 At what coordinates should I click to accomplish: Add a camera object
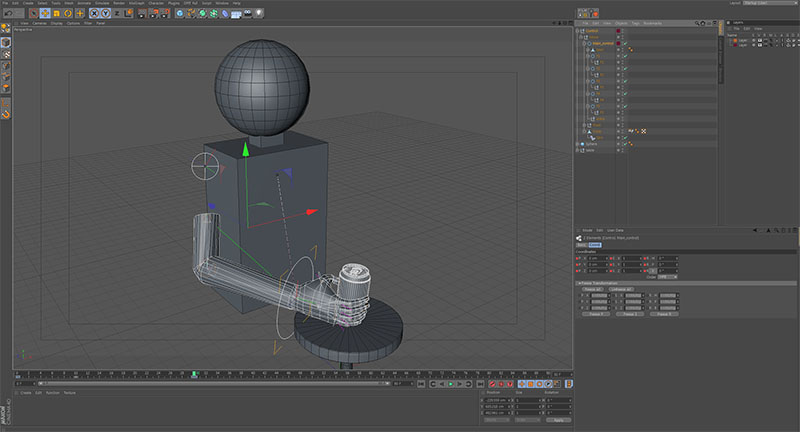[x=248, y=13]
